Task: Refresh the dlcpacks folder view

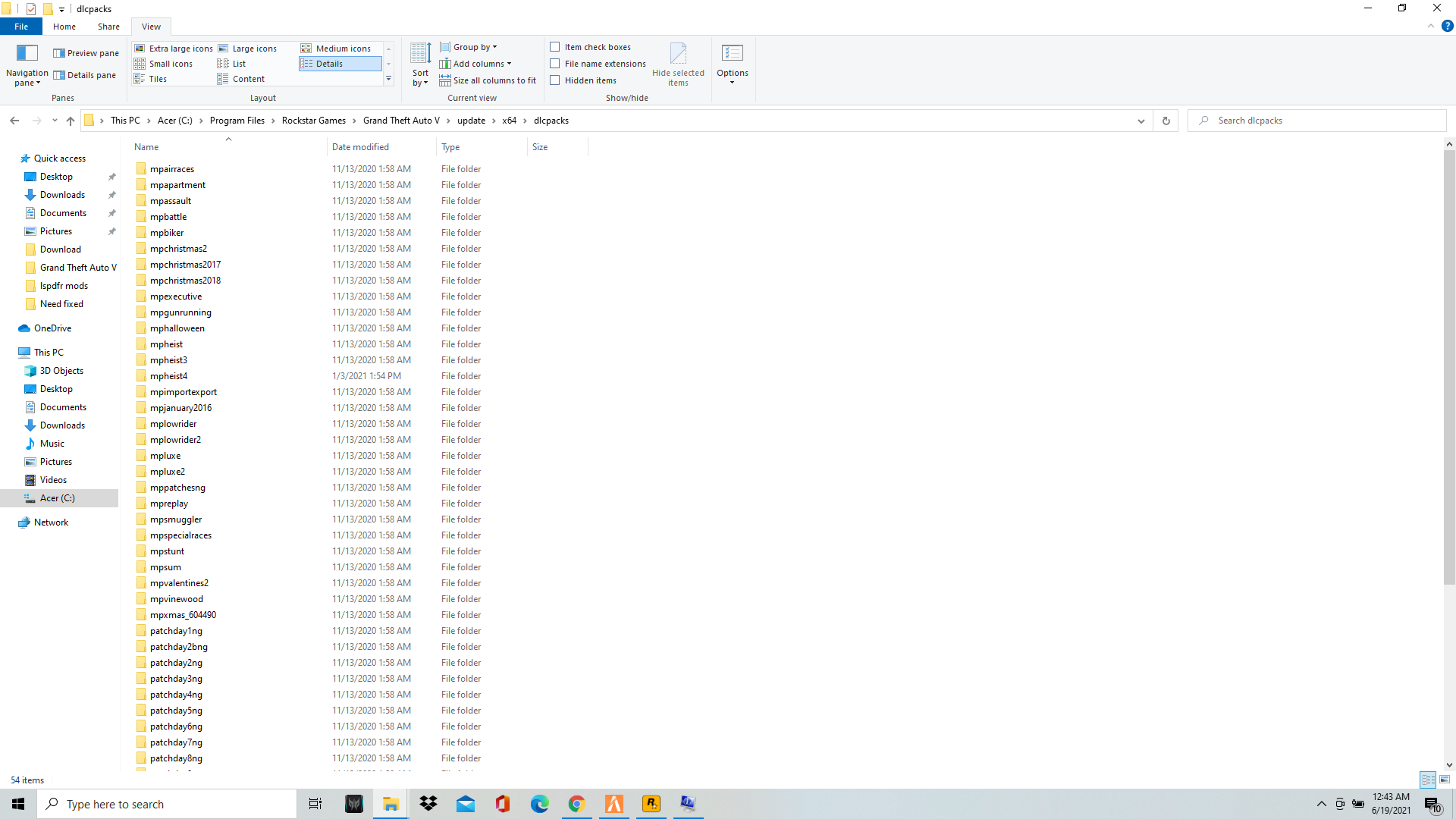Action: [x=1166, y=121]
